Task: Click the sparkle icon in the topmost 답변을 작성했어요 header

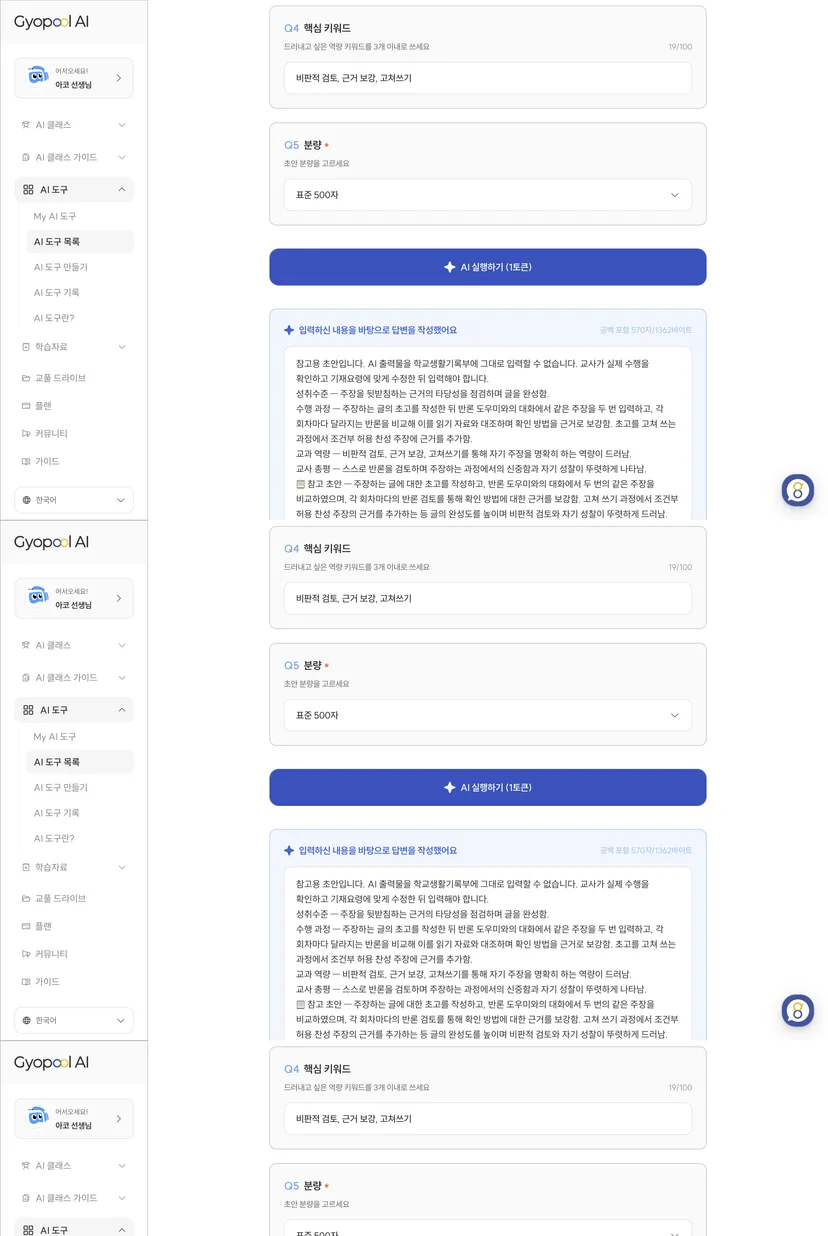Action: (289, 330)
